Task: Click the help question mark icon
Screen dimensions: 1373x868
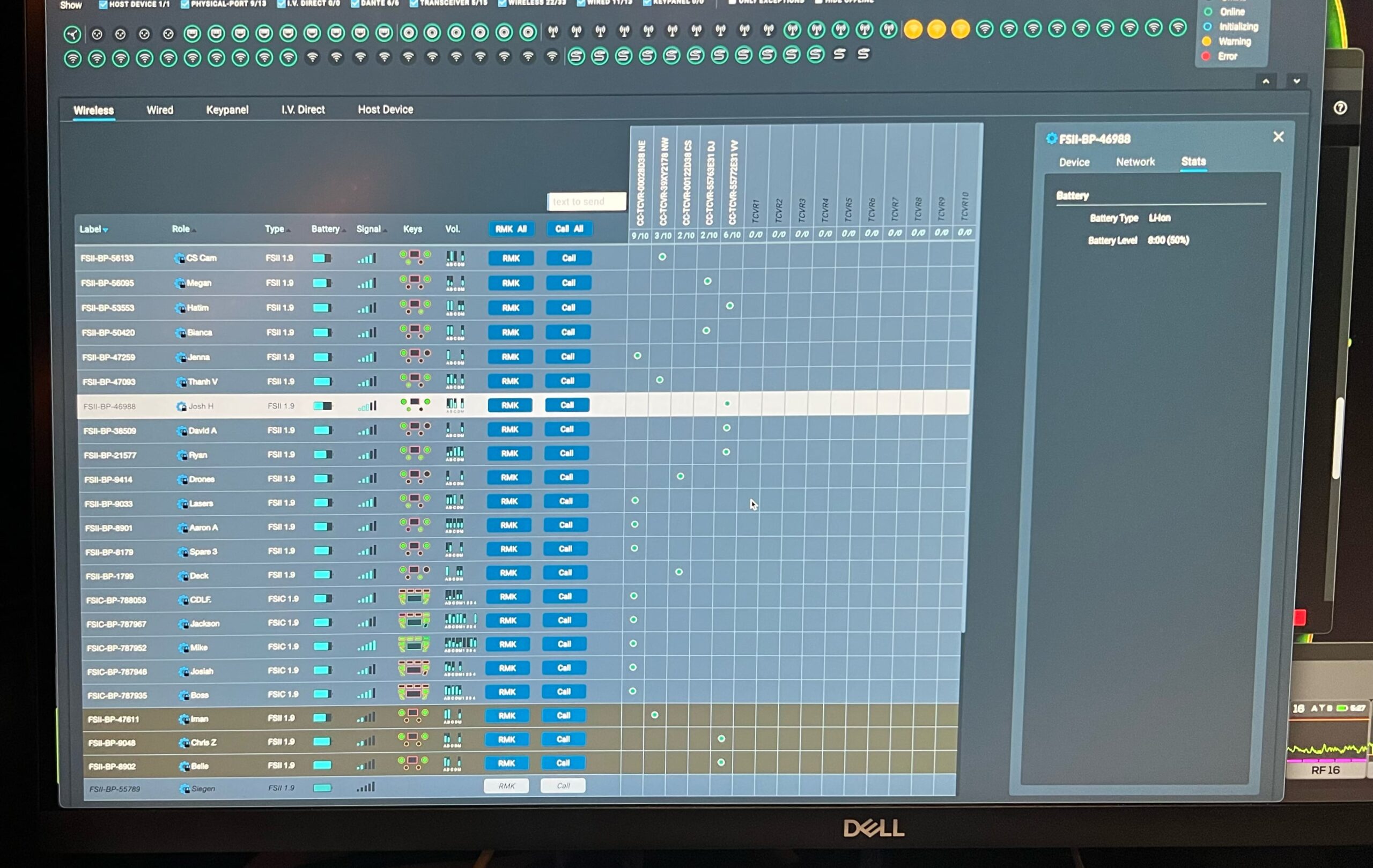Action: [1340, 108]
